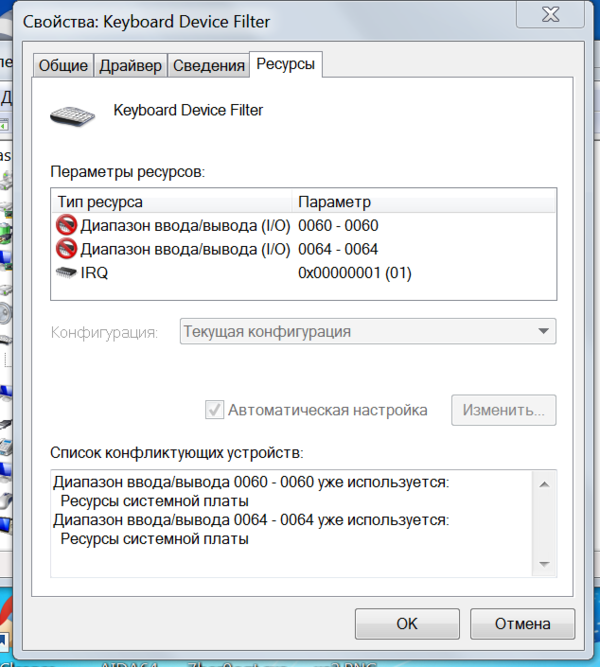Click scroll up arrow in conflict list

[x=544, y=485]
